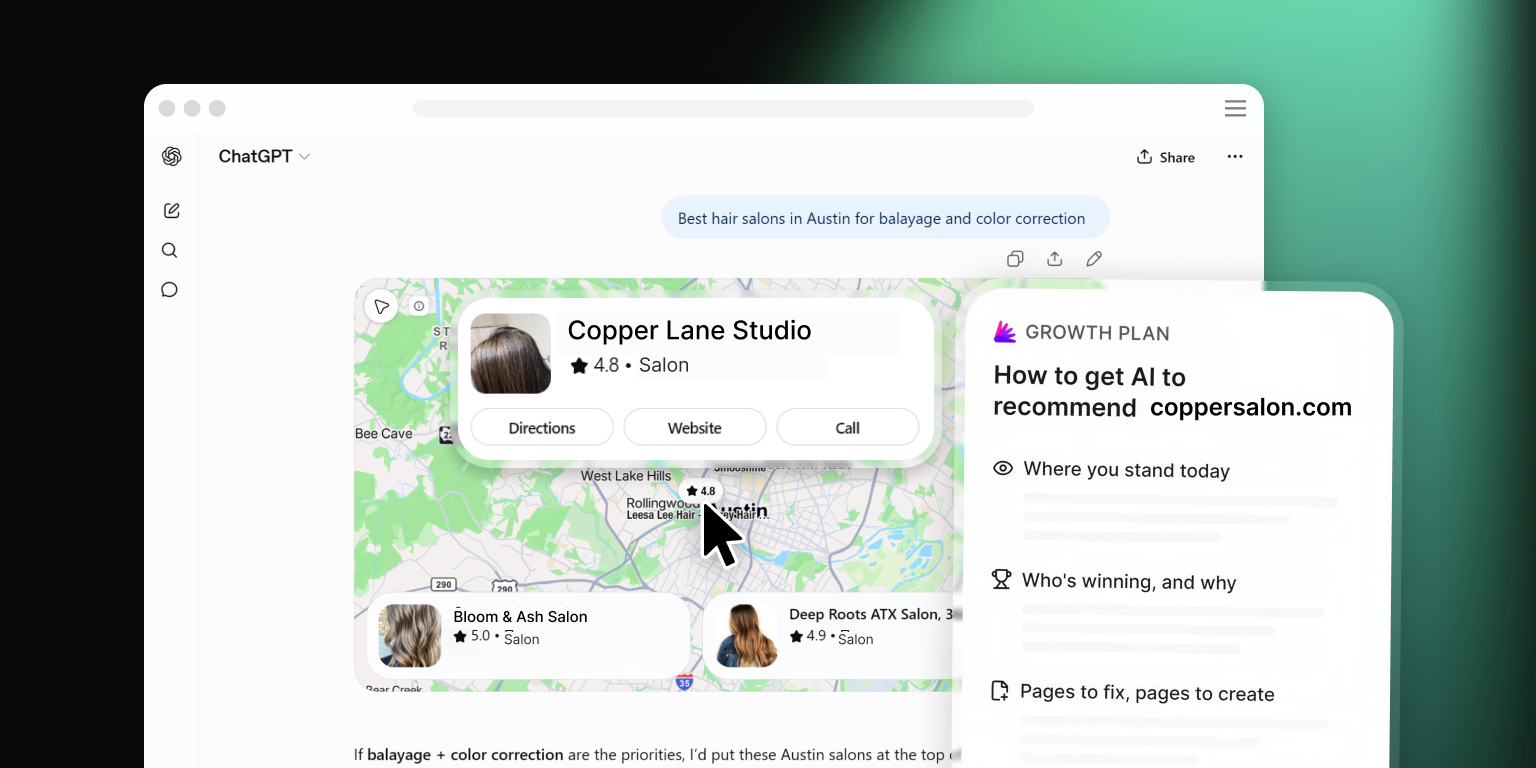Viewport: 1536px width, 768px height.
Task: Click the 4.8 Salon rating under Copper Lane Studio
Action: 629,365
